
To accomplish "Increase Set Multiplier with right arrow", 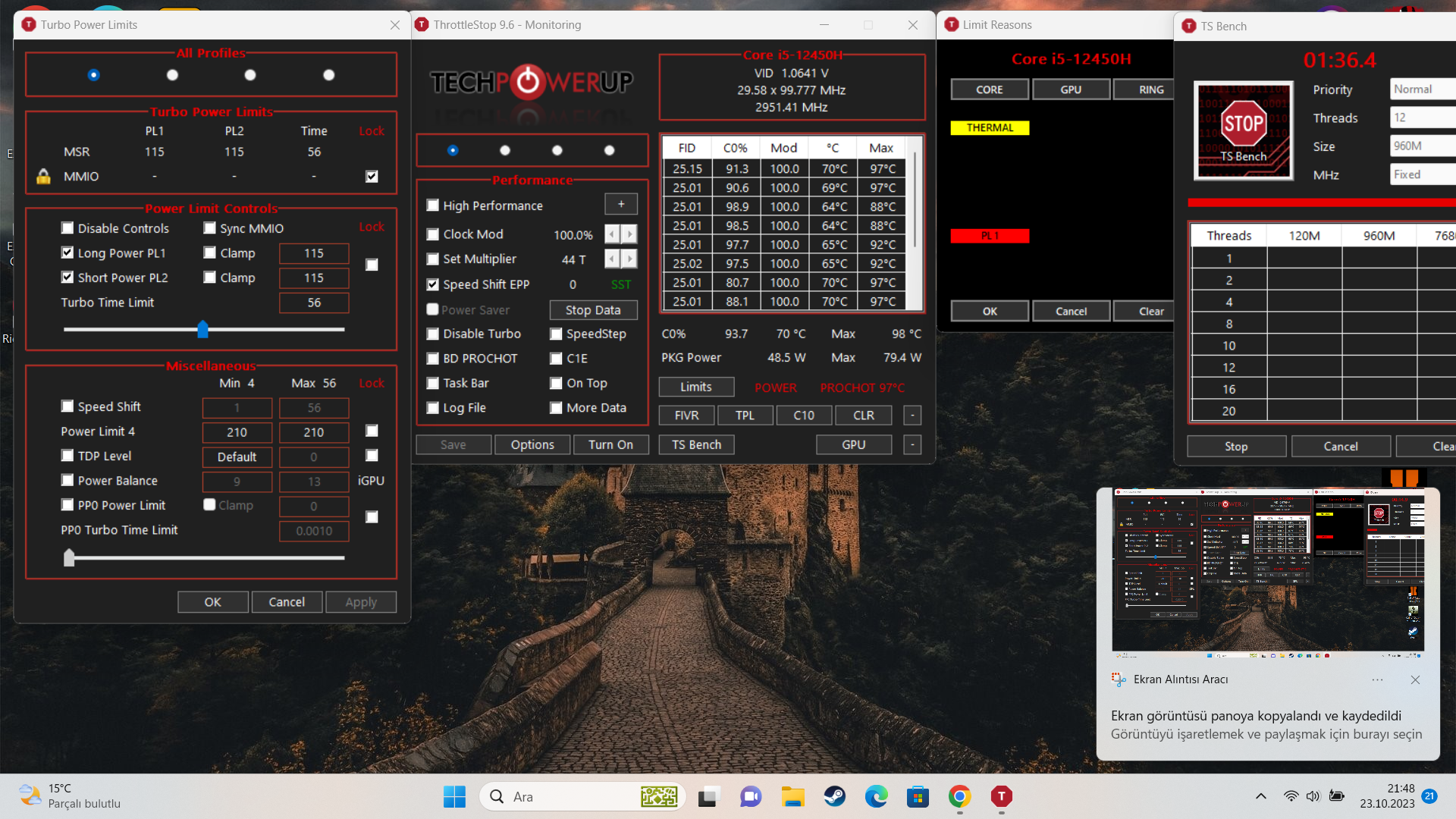I will [x=629, y=259].
